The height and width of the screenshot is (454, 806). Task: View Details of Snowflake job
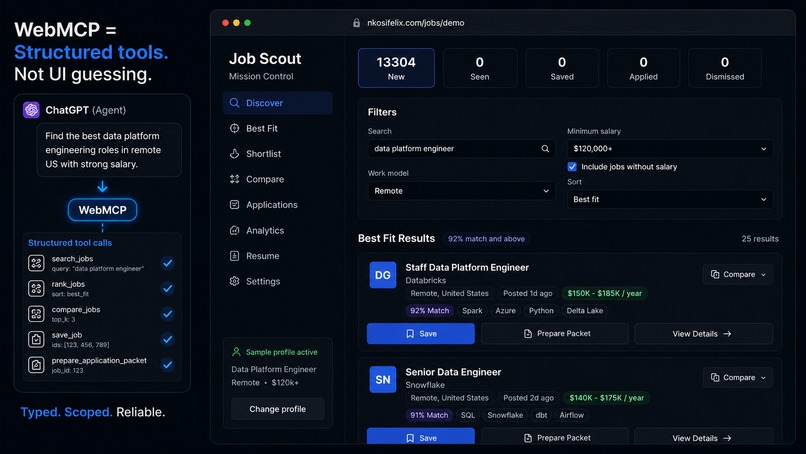(704, 437)
